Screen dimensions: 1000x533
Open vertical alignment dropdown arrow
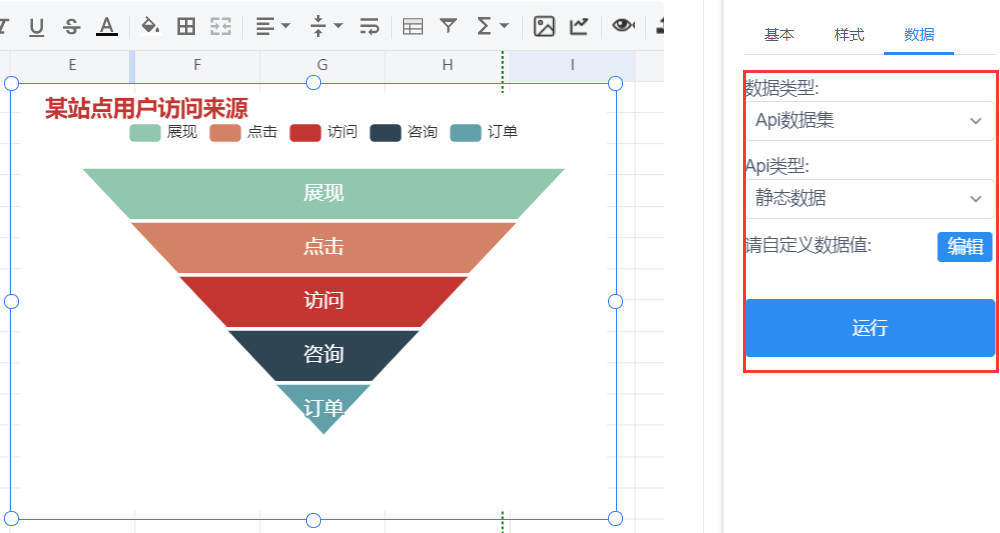pyautogui.click(x=338, y=26)
